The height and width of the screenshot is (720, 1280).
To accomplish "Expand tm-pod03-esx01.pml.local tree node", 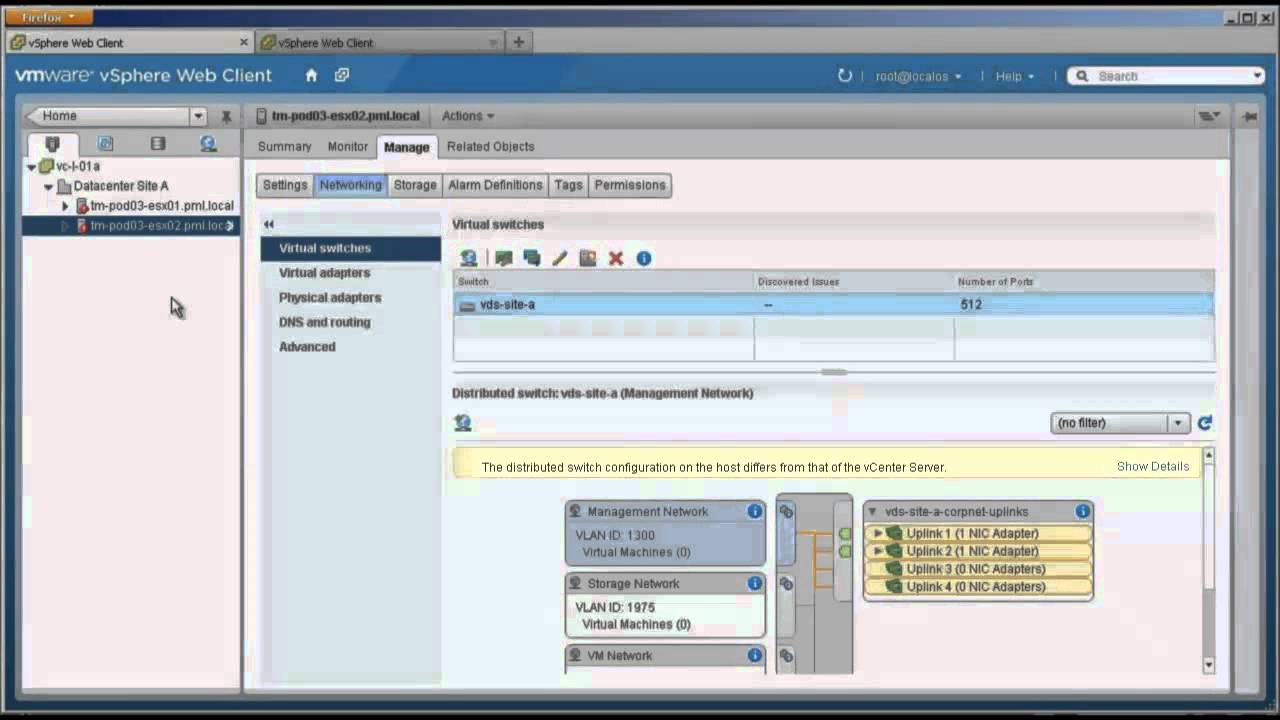I will [66, 206].
